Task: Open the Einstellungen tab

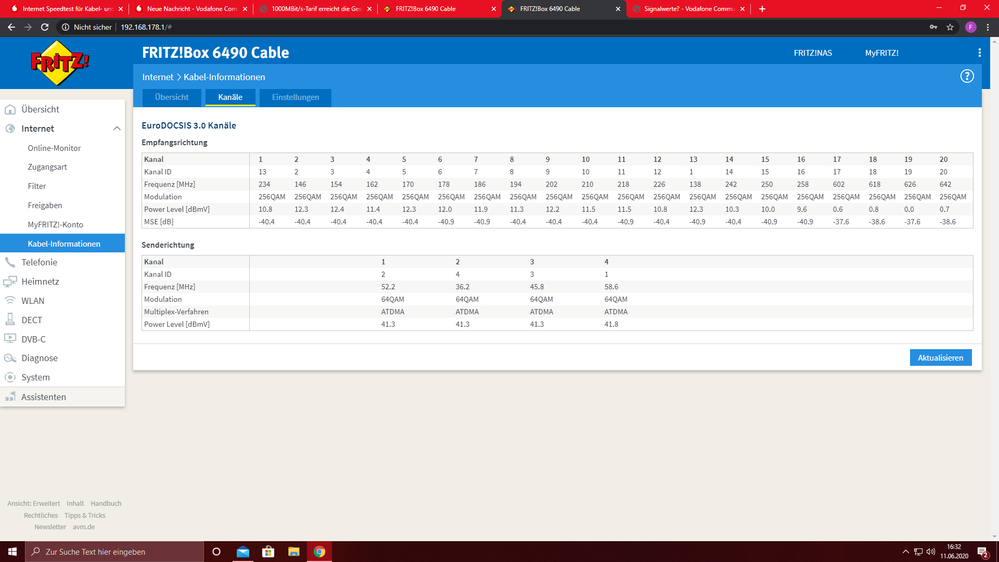Action: (x=296, y=97)
